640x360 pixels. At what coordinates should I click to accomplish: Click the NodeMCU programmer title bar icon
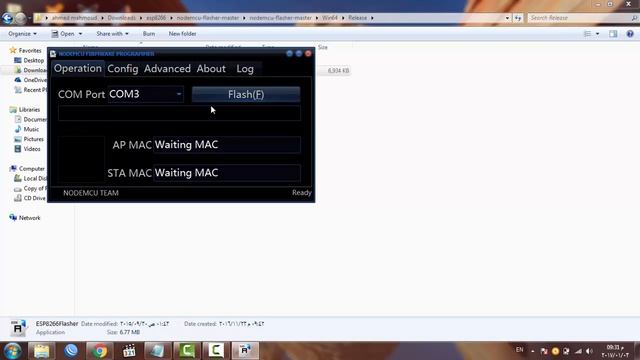pyautogui.click(x=53, y=53)
